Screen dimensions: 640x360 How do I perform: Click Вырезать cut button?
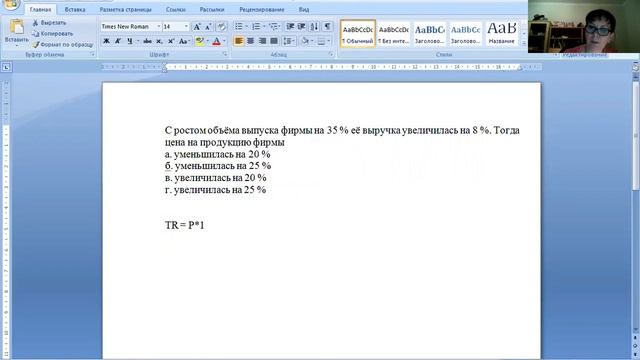click(49, 23)
